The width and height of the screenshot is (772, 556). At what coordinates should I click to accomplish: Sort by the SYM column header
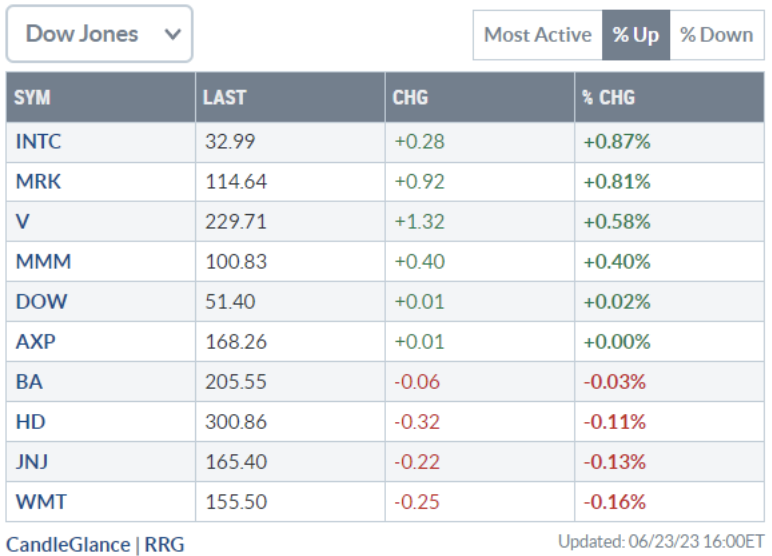coord(33,98)
